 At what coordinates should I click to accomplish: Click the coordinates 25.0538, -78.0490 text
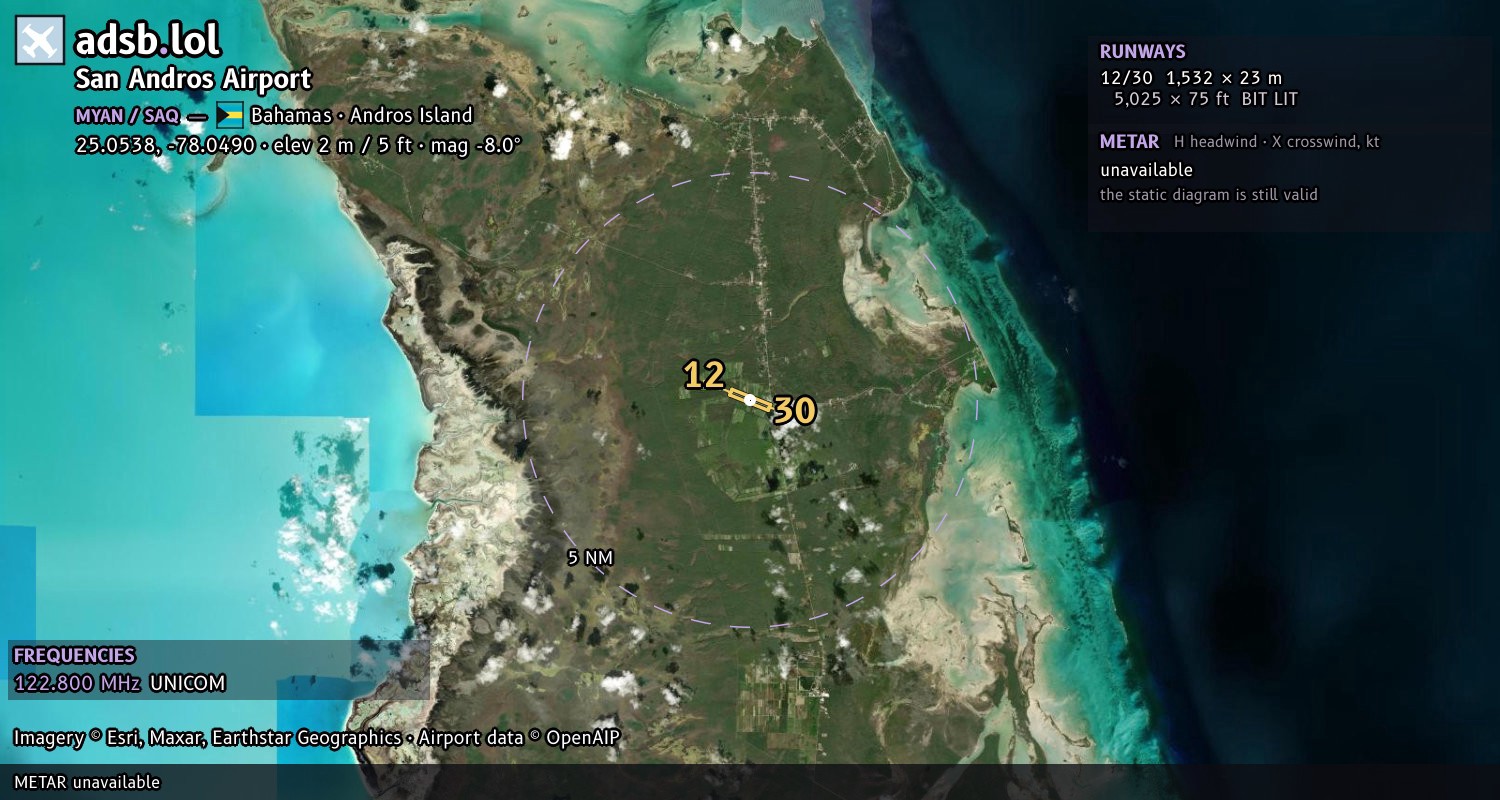165,145
